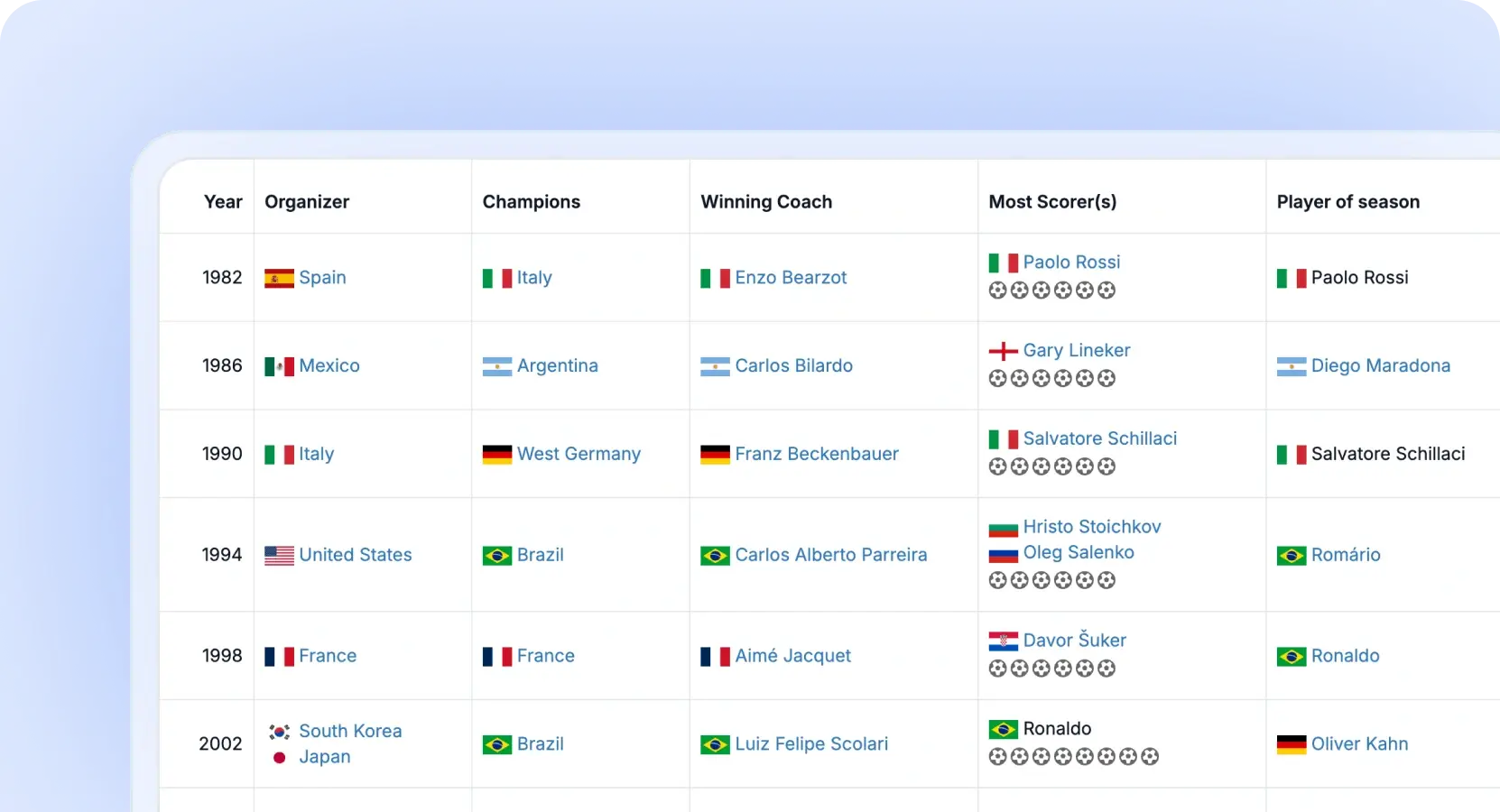1500x812 pixels.
Task: Click the Germany flag next to Oliver Kahn
Action: [1291, 745]
